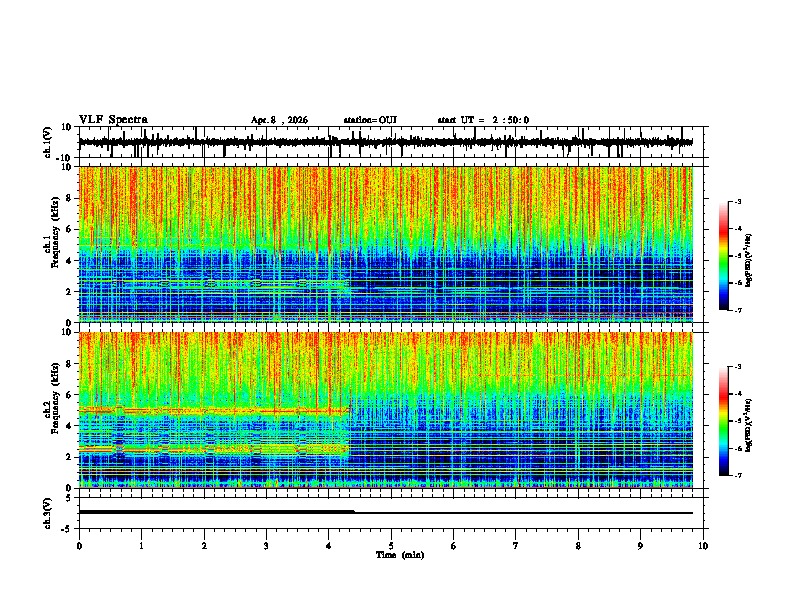Screen dimensions: 792x612
Task: Click inside the ch.2 spectrogram plot
Action: pyautogui.click(x=385, y=410)
